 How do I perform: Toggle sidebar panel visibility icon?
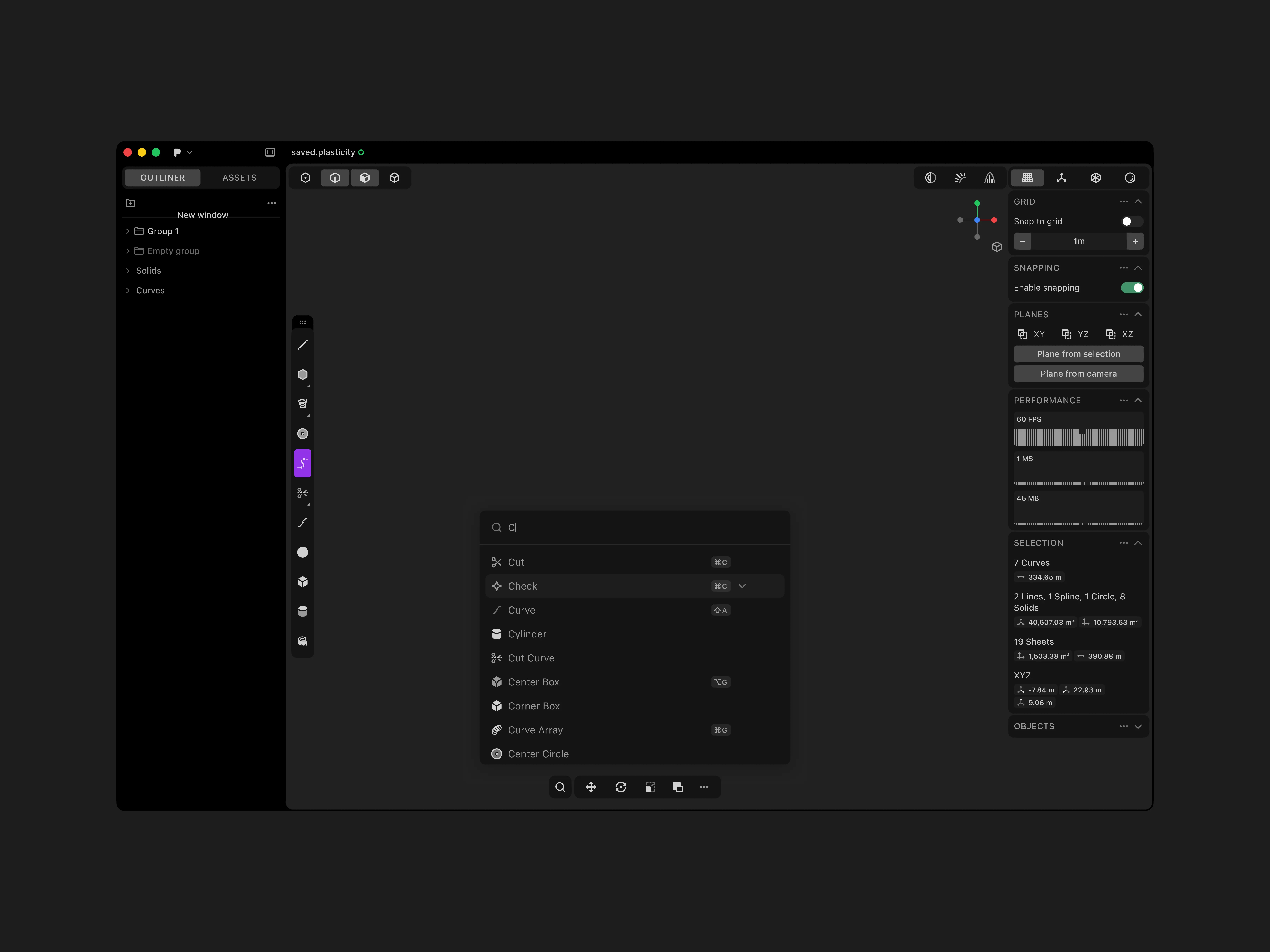click(270, 152)
